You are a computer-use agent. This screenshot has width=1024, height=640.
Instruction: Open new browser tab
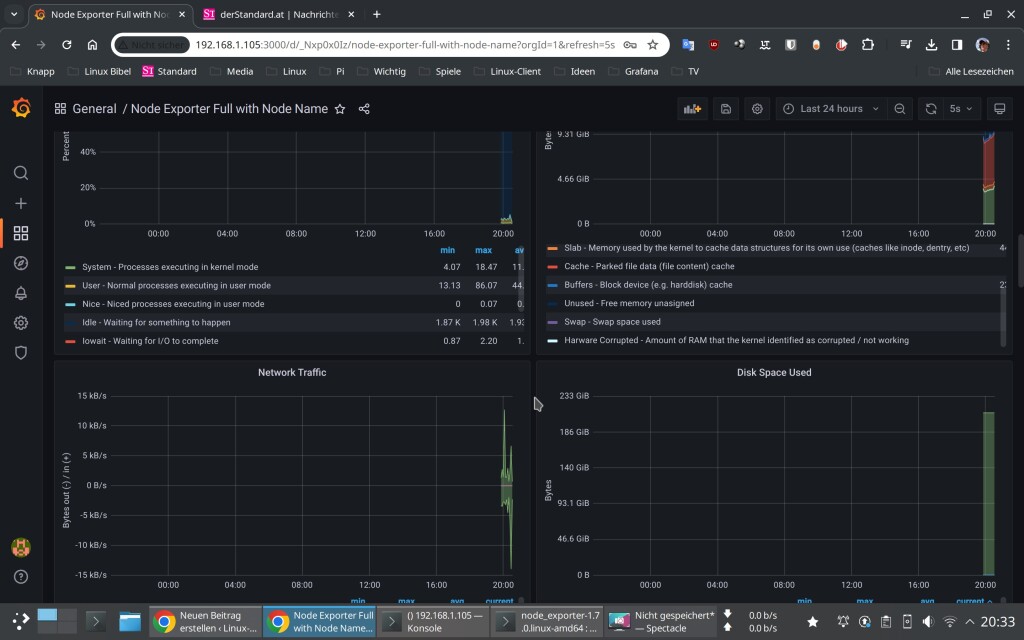pyautogui.click(x=377, y=14)
